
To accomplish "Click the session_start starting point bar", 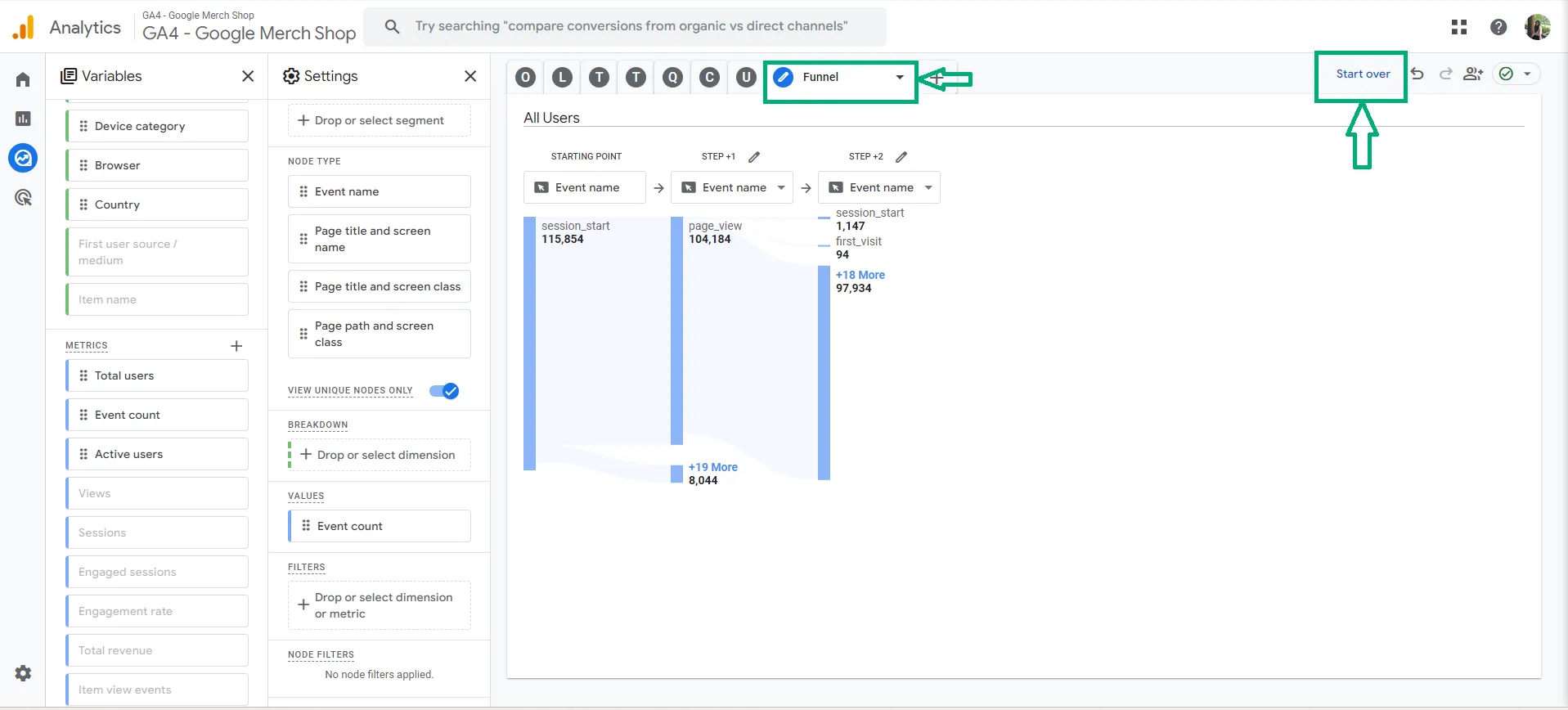I will click(529, 344).
